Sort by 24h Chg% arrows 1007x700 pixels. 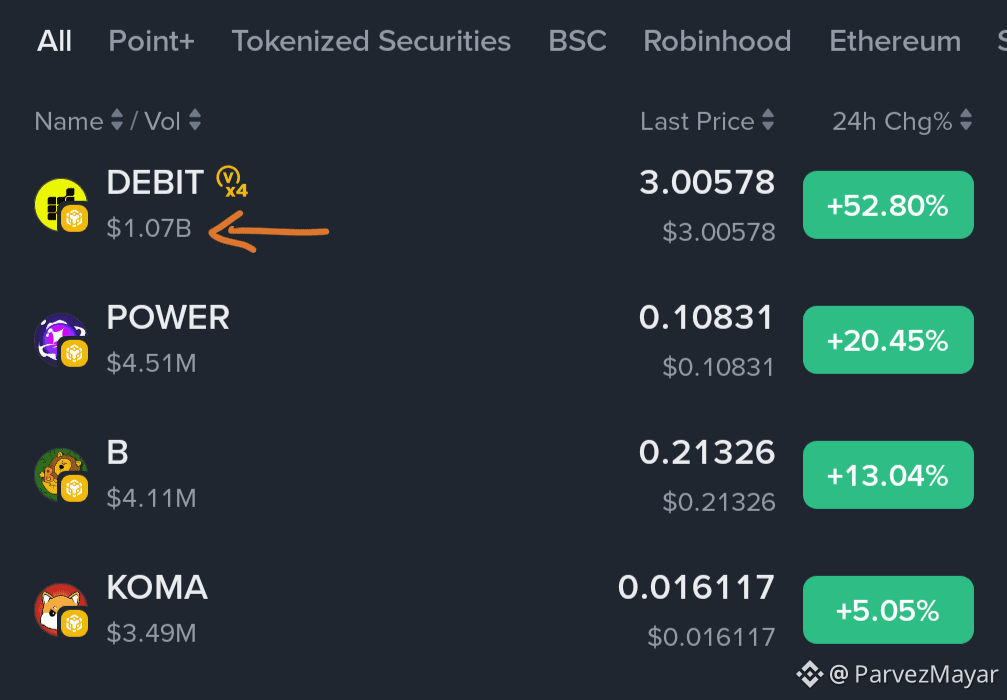(966, 120)
